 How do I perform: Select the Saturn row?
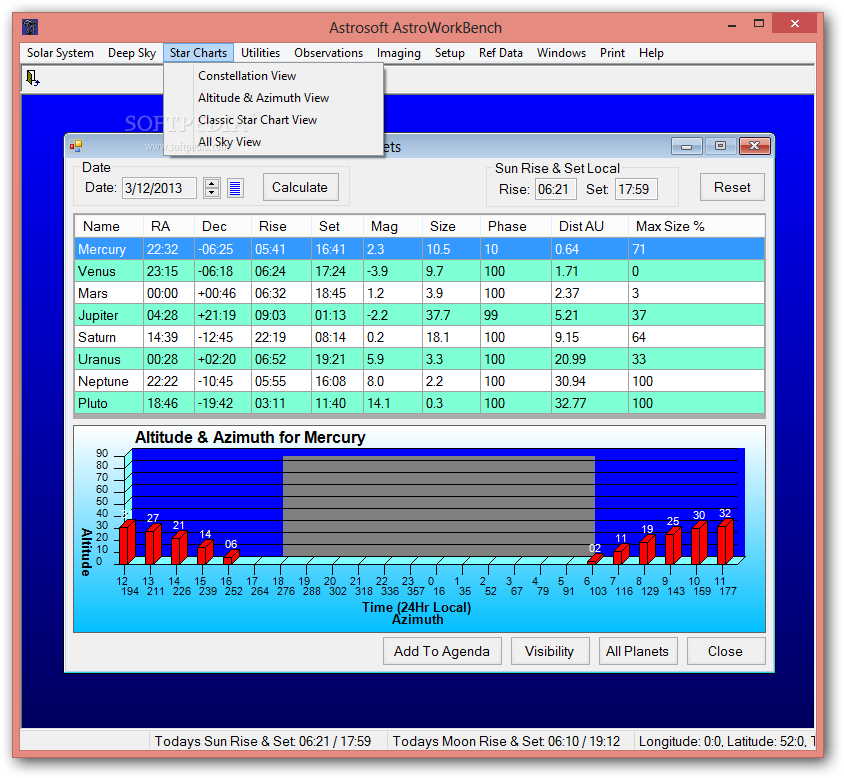(x=419, y=338)
